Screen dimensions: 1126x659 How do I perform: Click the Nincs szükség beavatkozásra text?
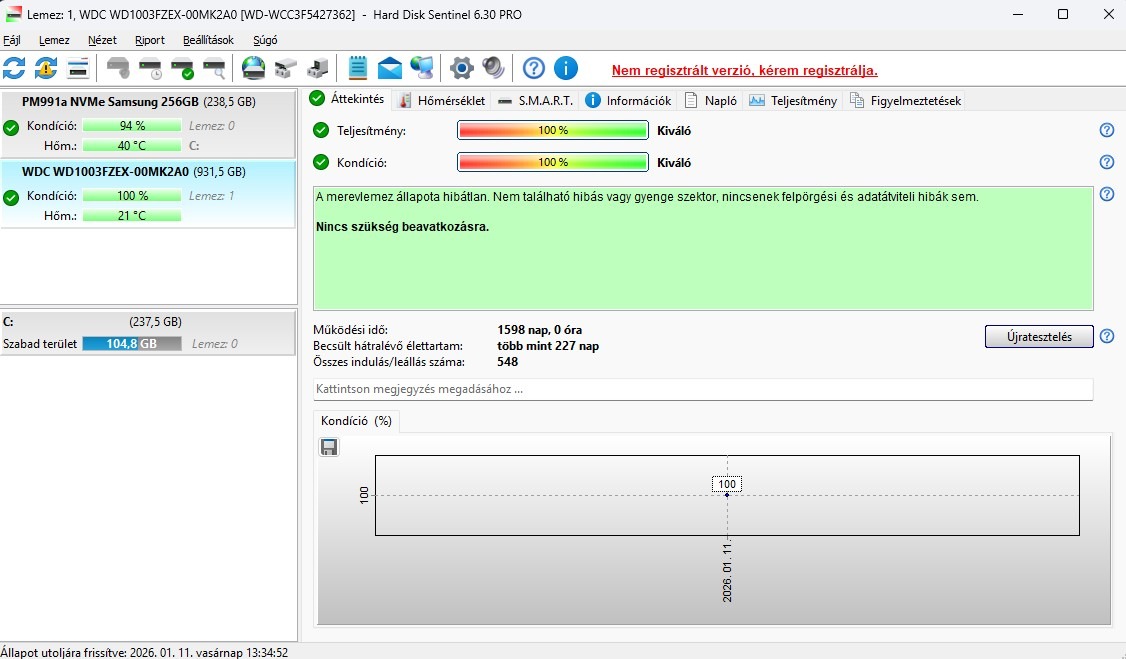pyautogui.click(x=402, y=227)
